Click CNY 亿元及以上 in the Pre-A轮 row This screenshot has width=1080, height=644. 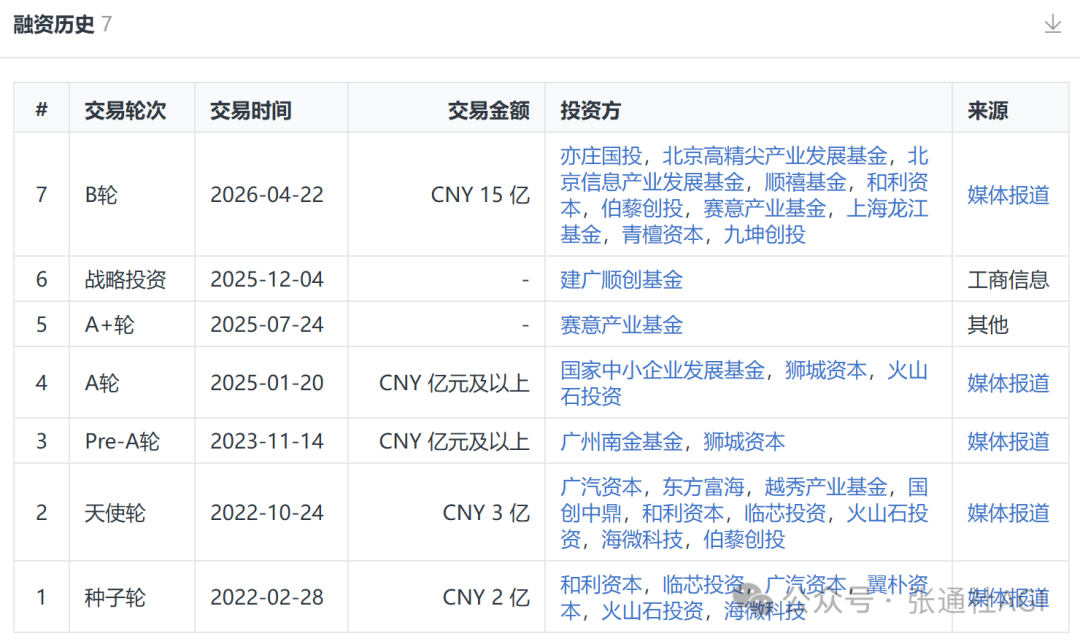(x=455, y=442)
